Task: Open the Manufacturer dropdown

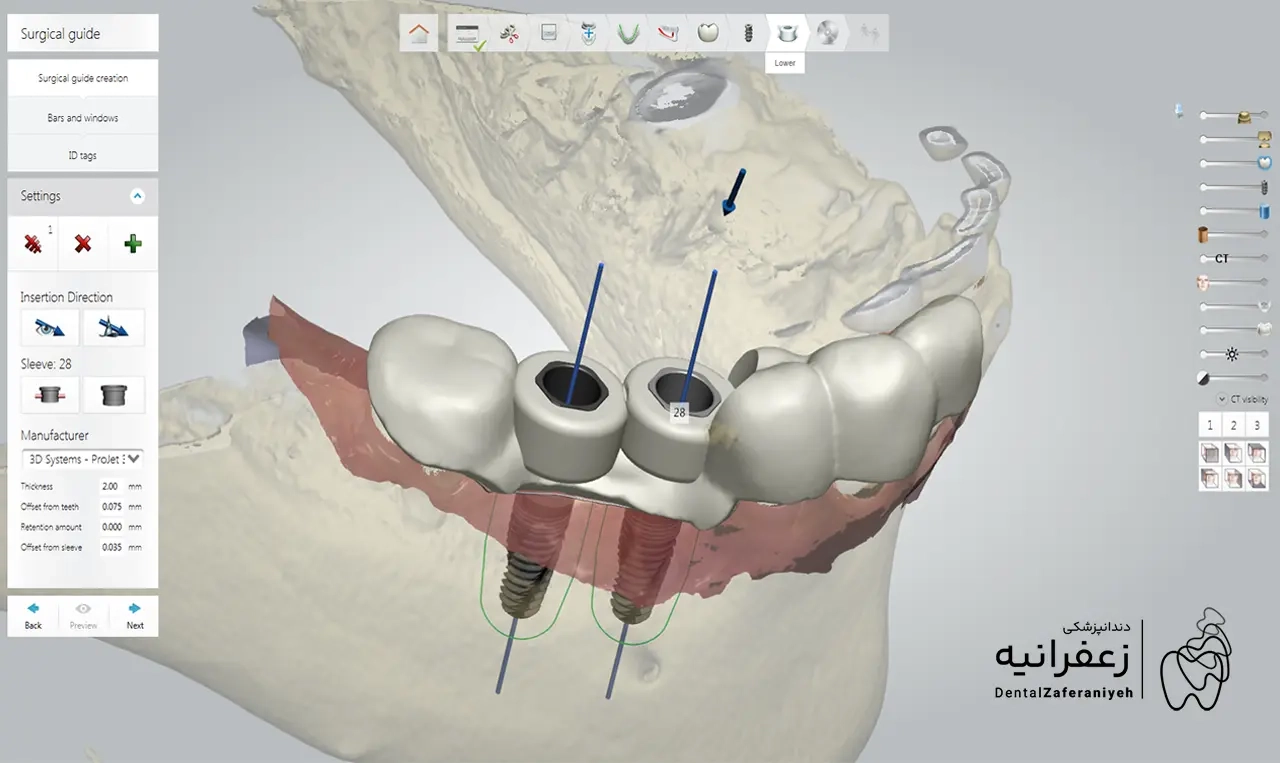Action: click(82, 459)
